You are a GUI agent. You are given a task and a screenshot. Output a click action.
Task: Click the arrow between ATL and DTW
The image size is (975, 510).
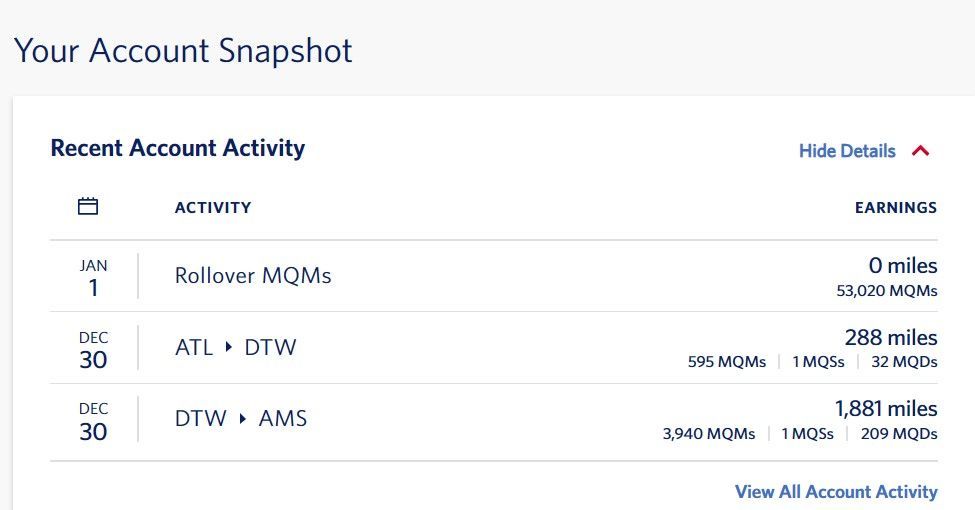click(229, 347)
